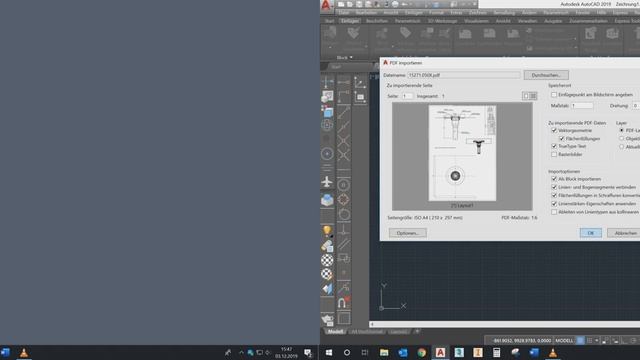640x360 pixels.
Task: Click the new file icon in quick access toolbar
Action: (341, 4)
